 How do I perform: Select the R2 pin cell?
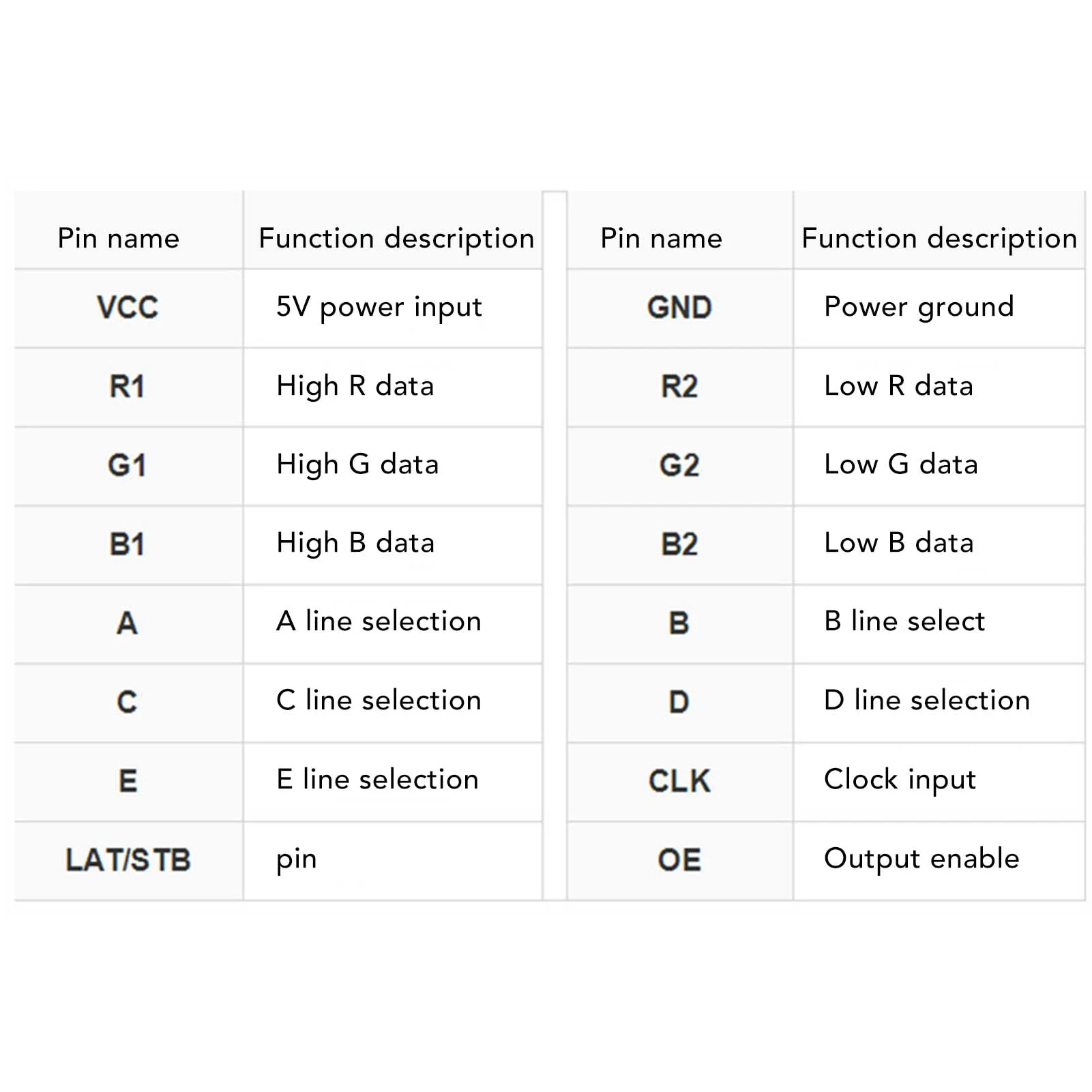tap(679, 387)
